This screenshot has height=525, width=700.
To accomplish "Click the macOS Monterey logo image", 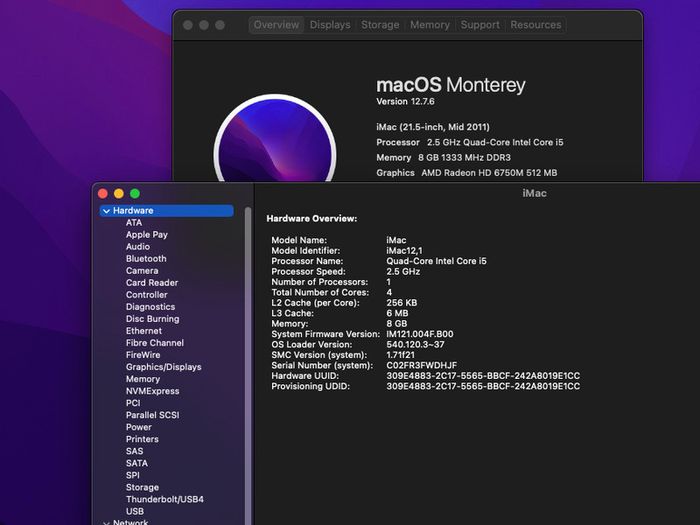I will (275, 138).
